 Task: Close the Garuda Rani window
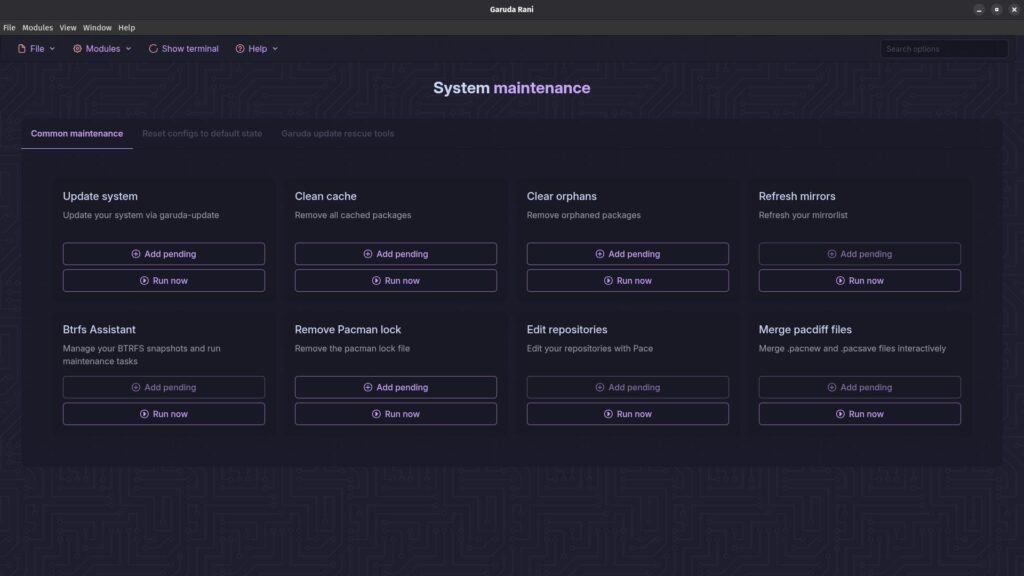pyautogui.click(x=1014, y=10)
